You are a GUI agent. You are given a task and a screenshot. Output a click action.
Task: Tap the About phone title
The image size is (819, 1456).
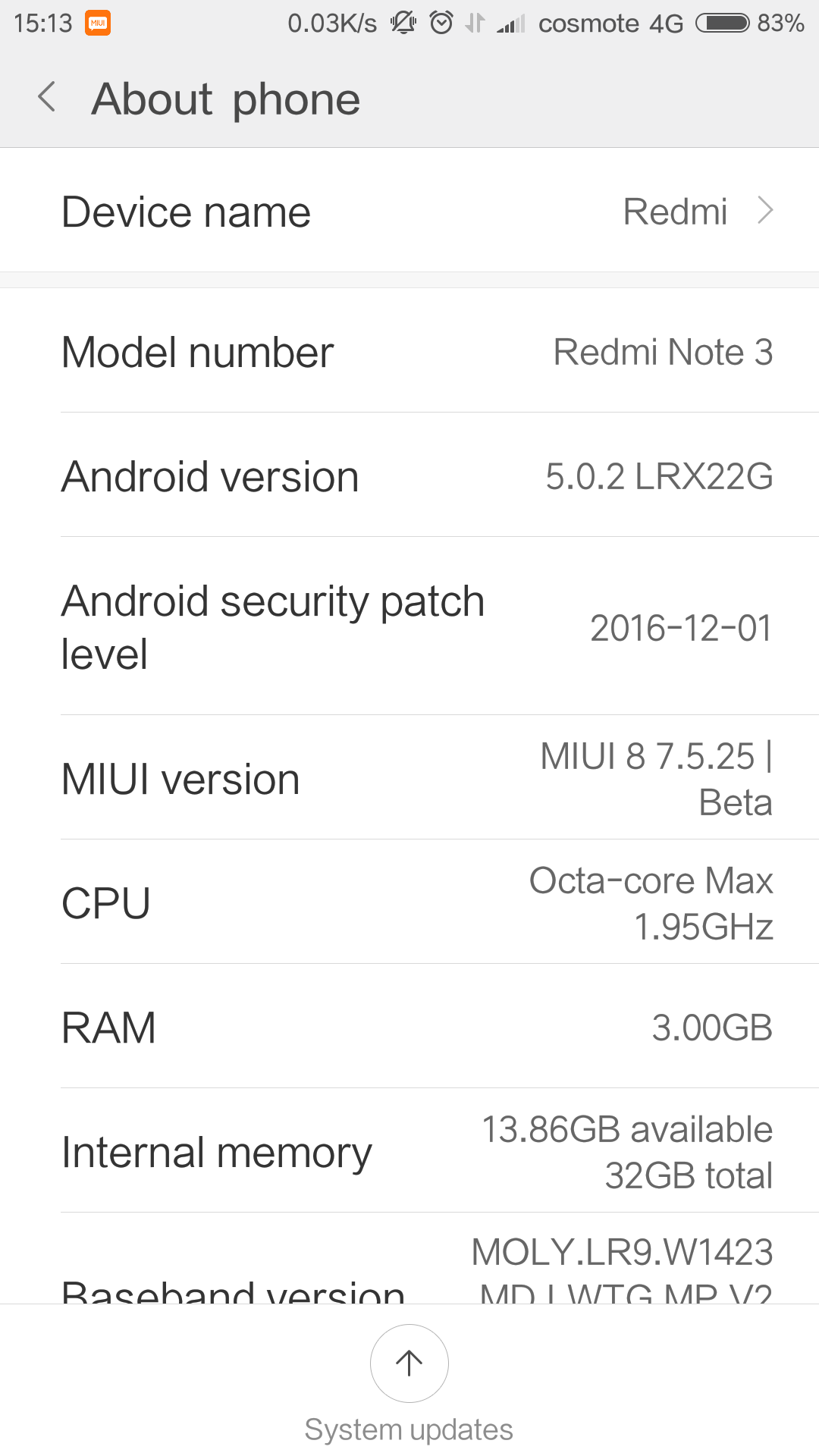click(x=226, y=99)
